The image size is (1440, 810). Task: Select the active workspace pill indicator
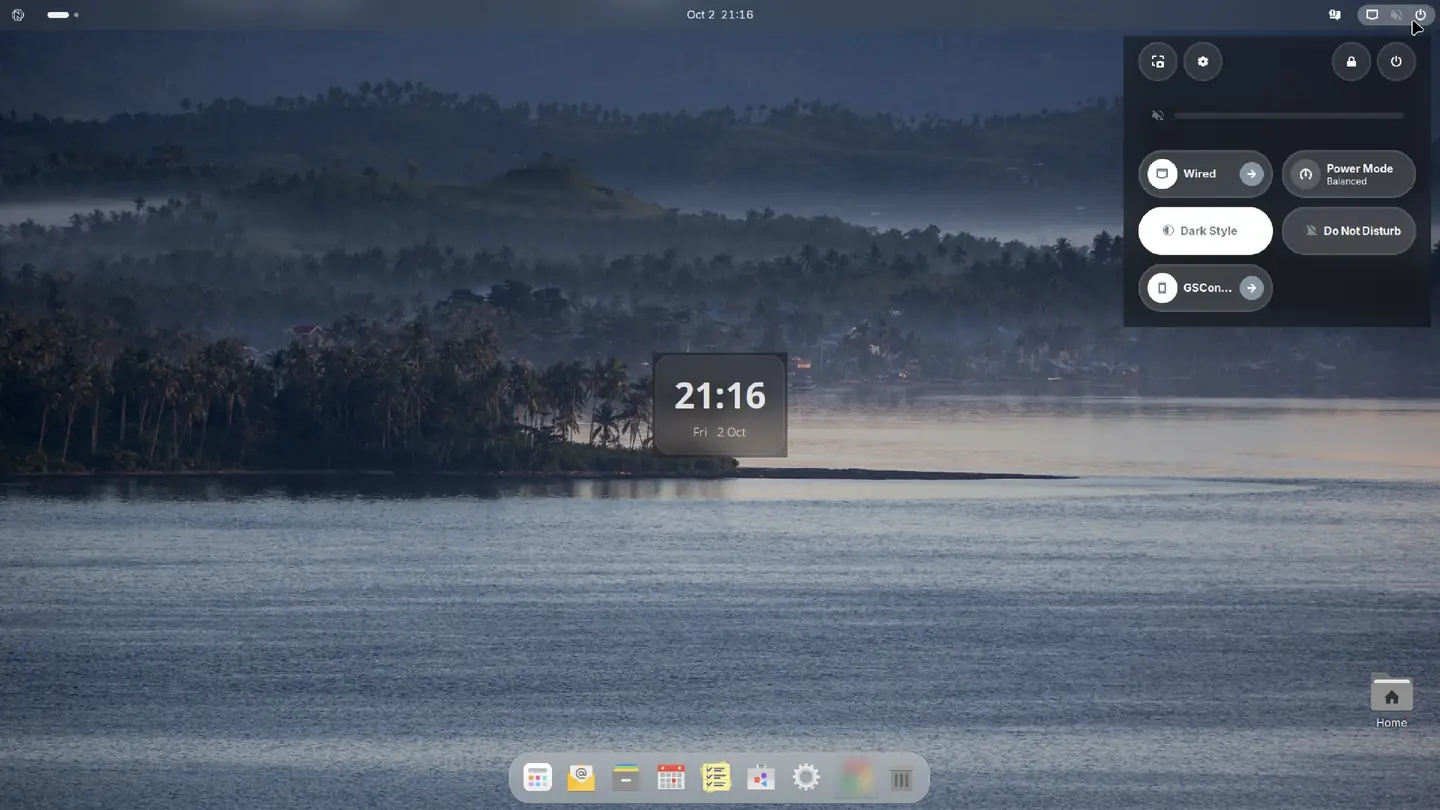click(58, 15)
